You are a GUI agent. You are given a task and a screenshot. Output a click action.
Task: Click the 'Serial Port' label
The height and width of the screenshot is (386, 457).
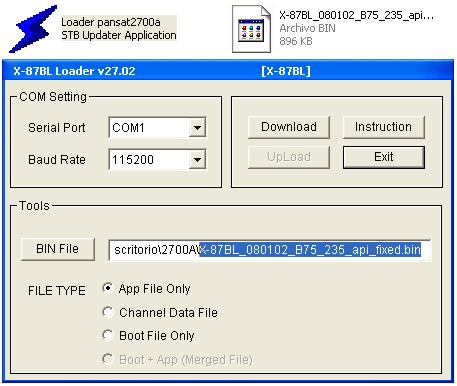click(x=57, y=128)
